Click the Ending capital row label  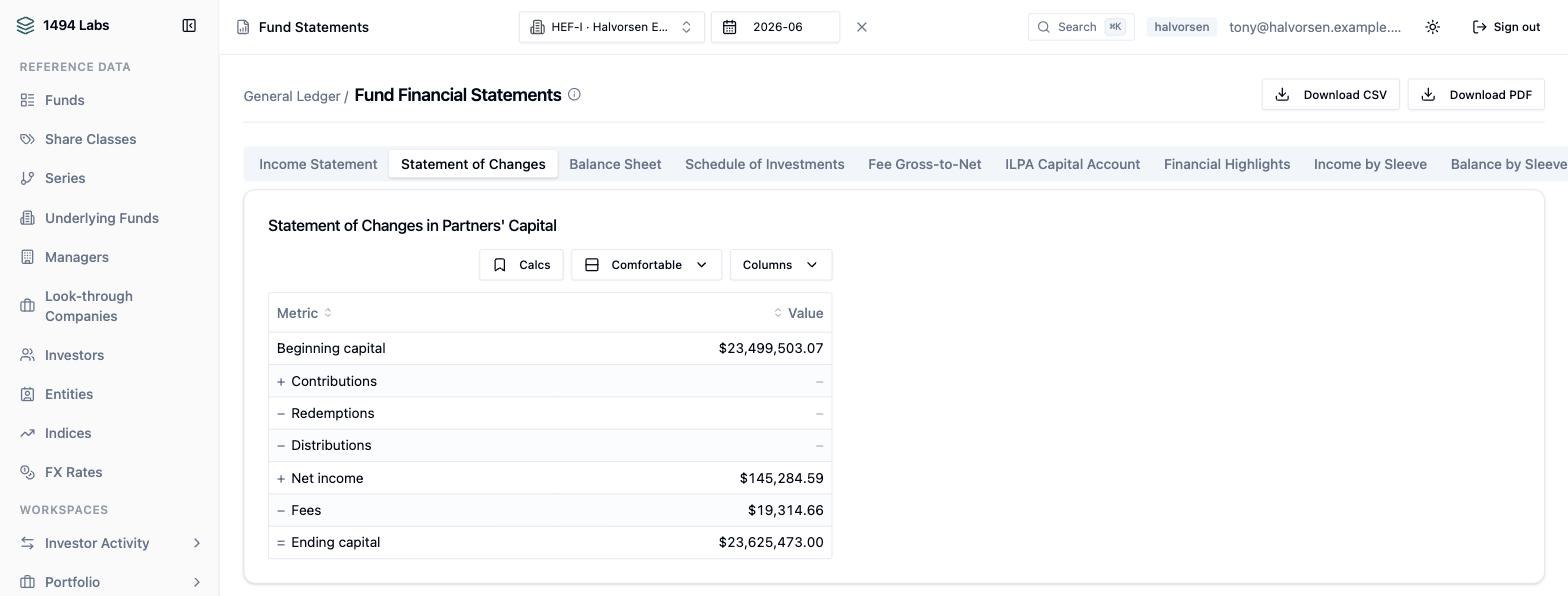(x=335, y=542)
